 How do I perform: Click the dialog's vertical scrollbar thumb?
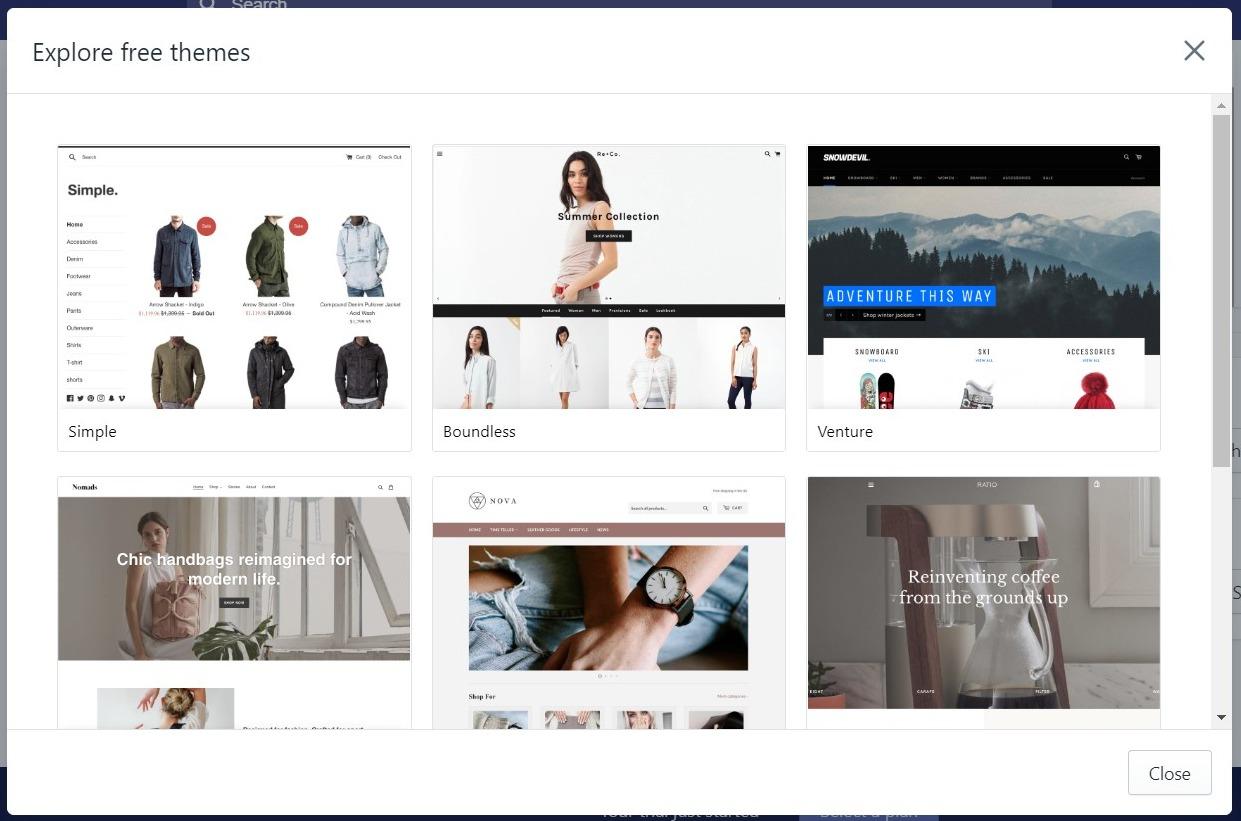[1221, 290]
